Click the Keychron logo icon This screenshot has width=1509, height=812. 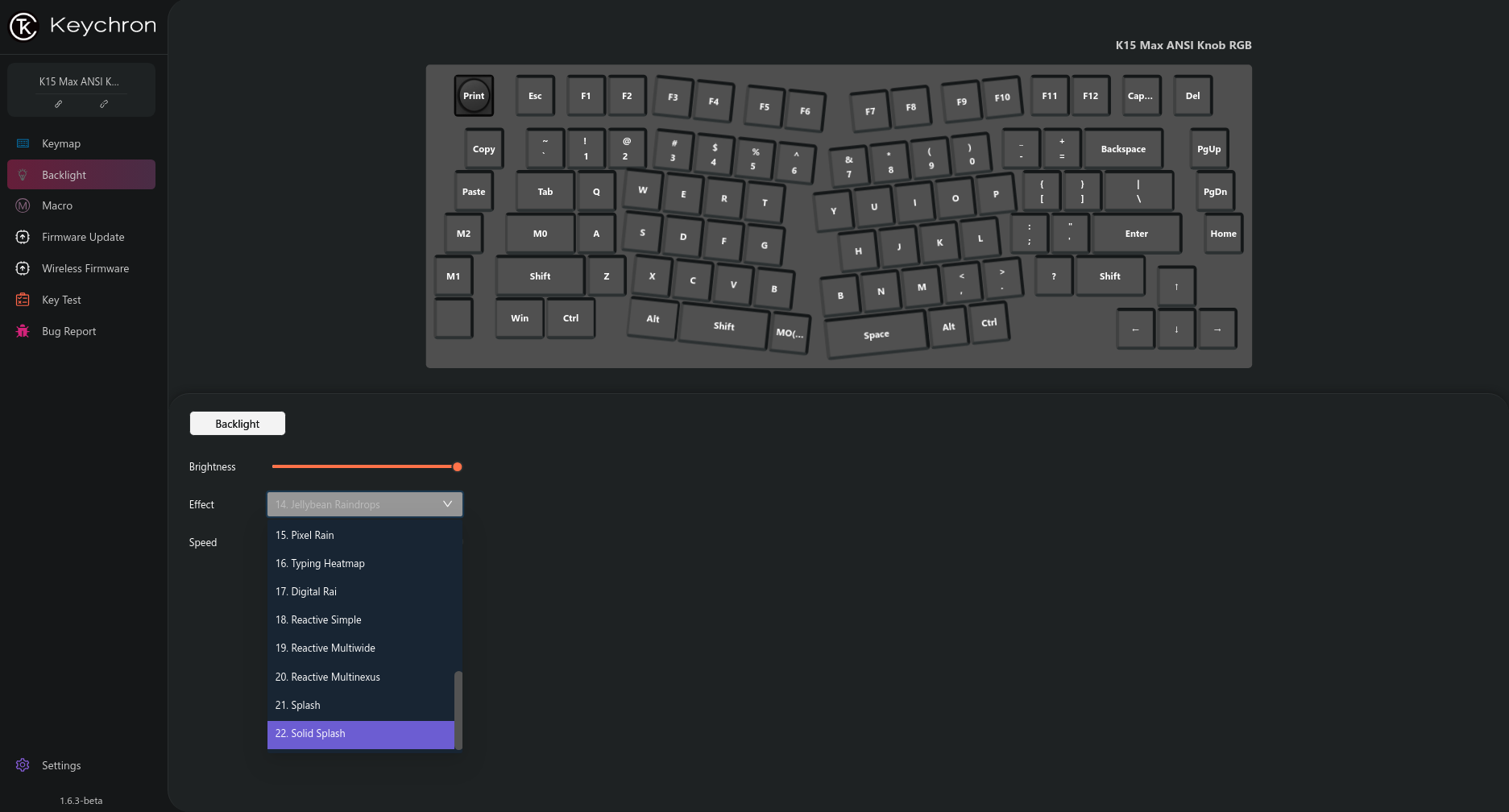(x=23, y=27)
